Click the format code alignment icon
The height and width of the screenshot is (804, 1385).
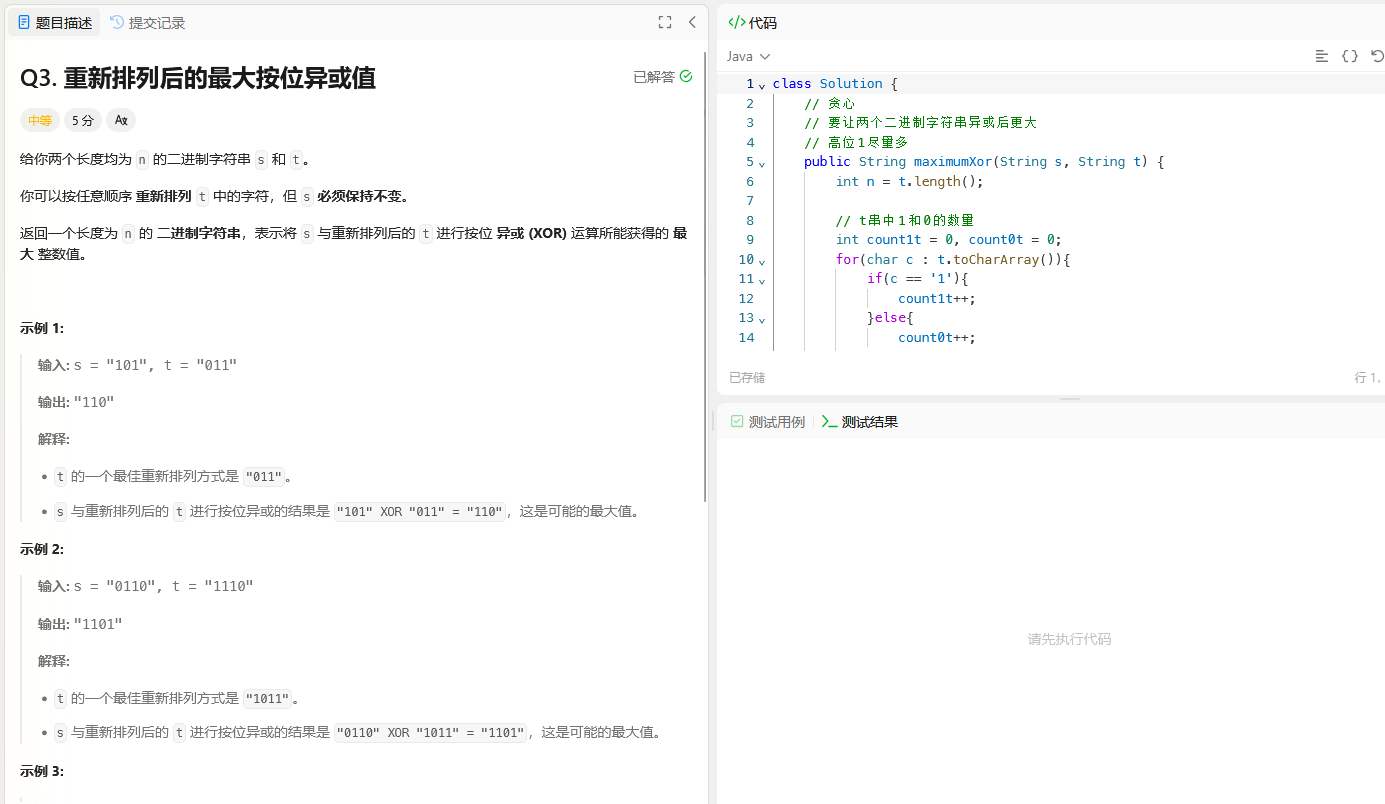pyautogui.click(x=1322, y=57)
